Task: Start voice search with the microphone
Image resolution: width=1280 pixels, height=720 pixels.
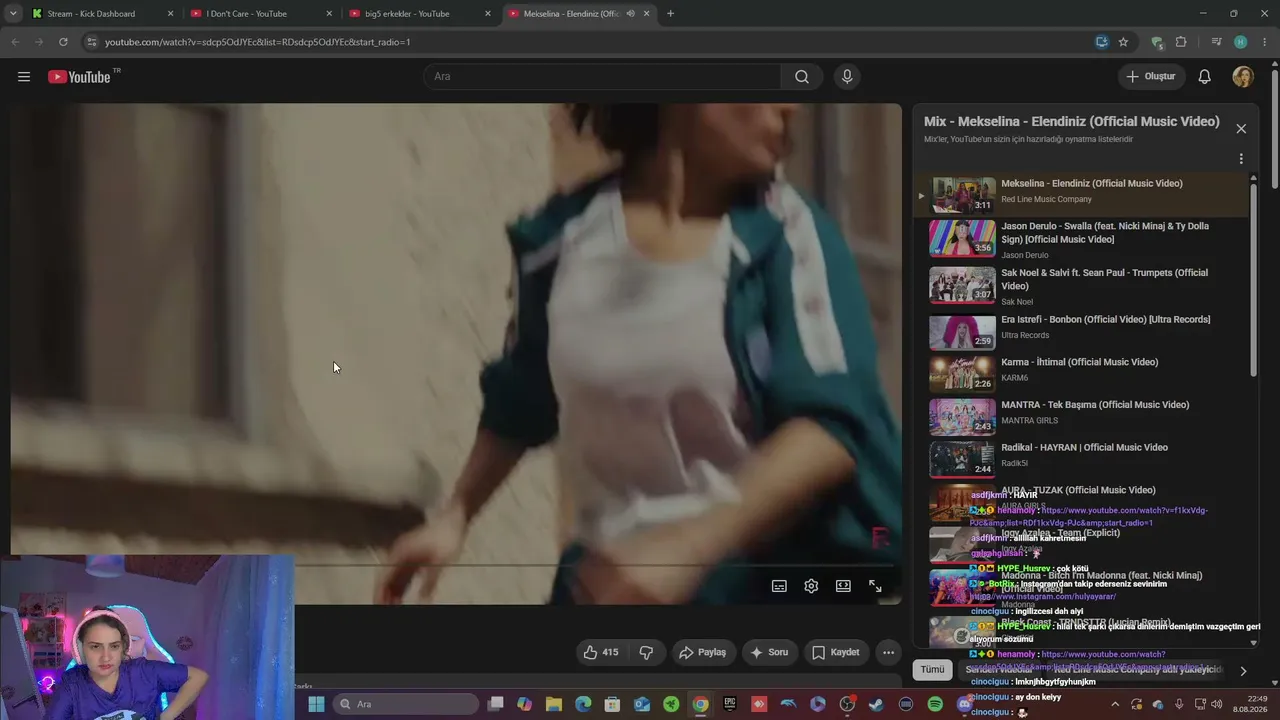Action: pos(847,77)
